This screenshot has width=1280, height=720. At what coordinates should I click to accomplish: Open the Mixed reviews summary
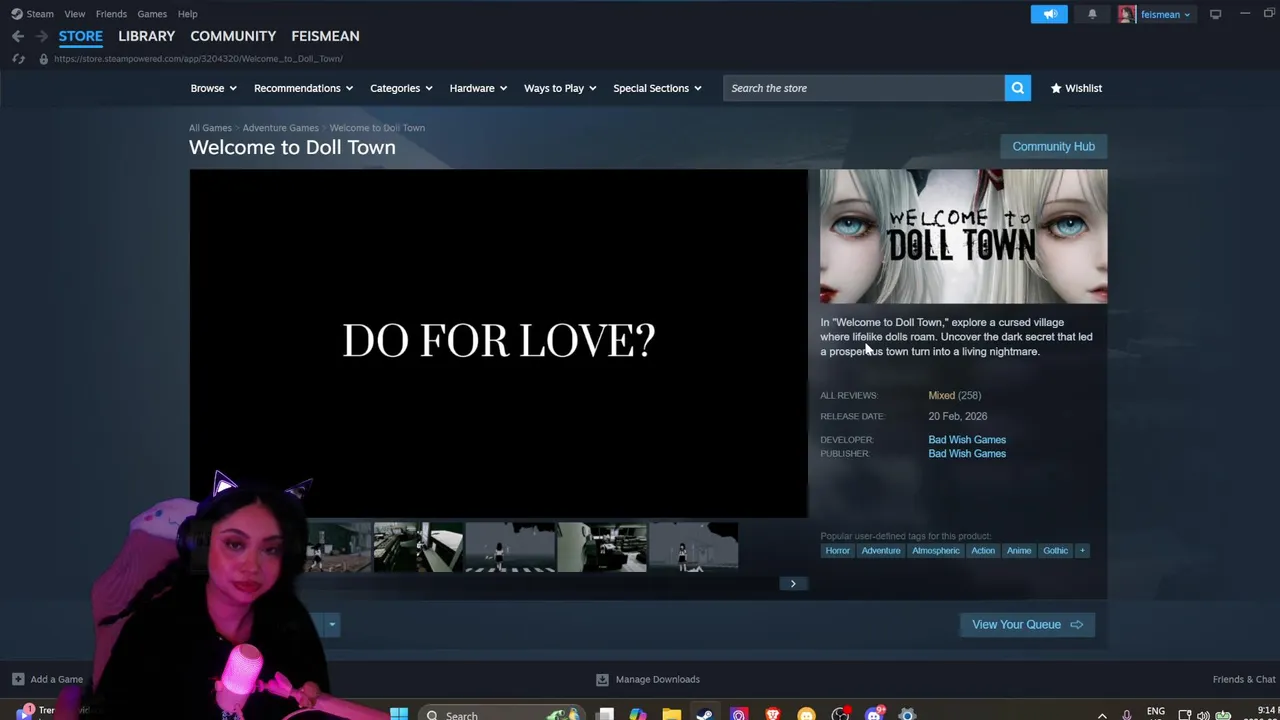click(x=941, y=395)
